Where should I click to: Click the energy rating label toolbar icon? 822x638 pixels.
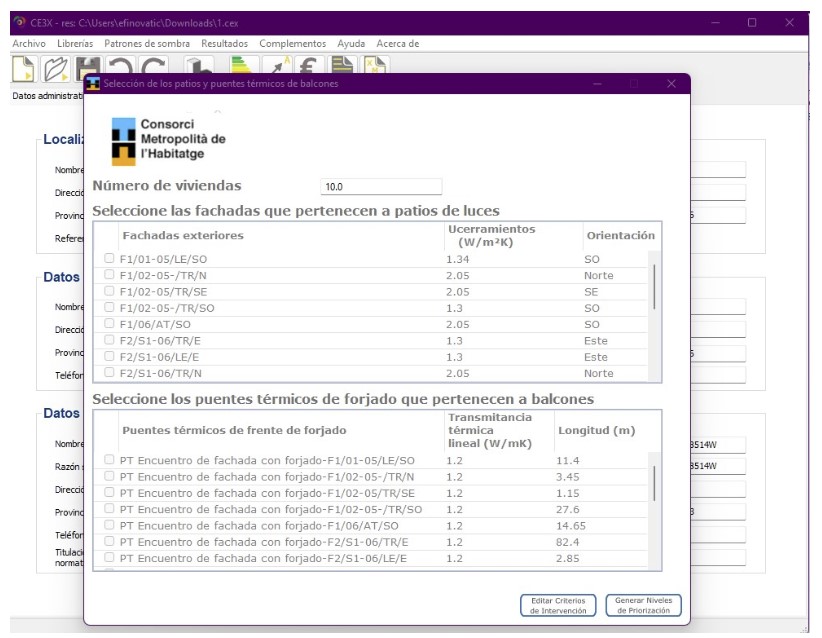coord(244,64)
